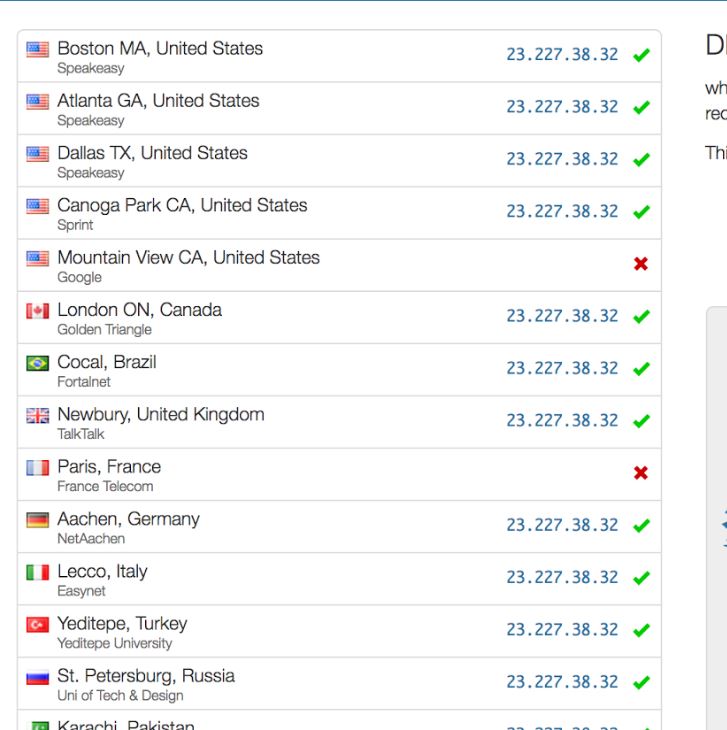Select the Boston MA, United States row
The height and width of the screenshot is (730, 727).
[x=339, y=56]
